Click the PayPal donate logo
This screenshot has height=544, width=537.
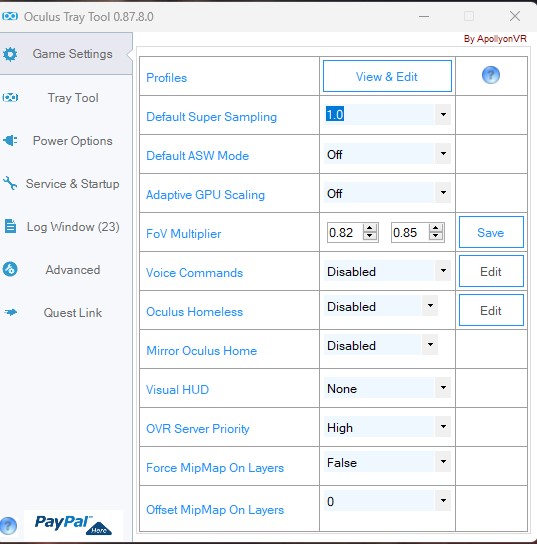coord(73,524)
